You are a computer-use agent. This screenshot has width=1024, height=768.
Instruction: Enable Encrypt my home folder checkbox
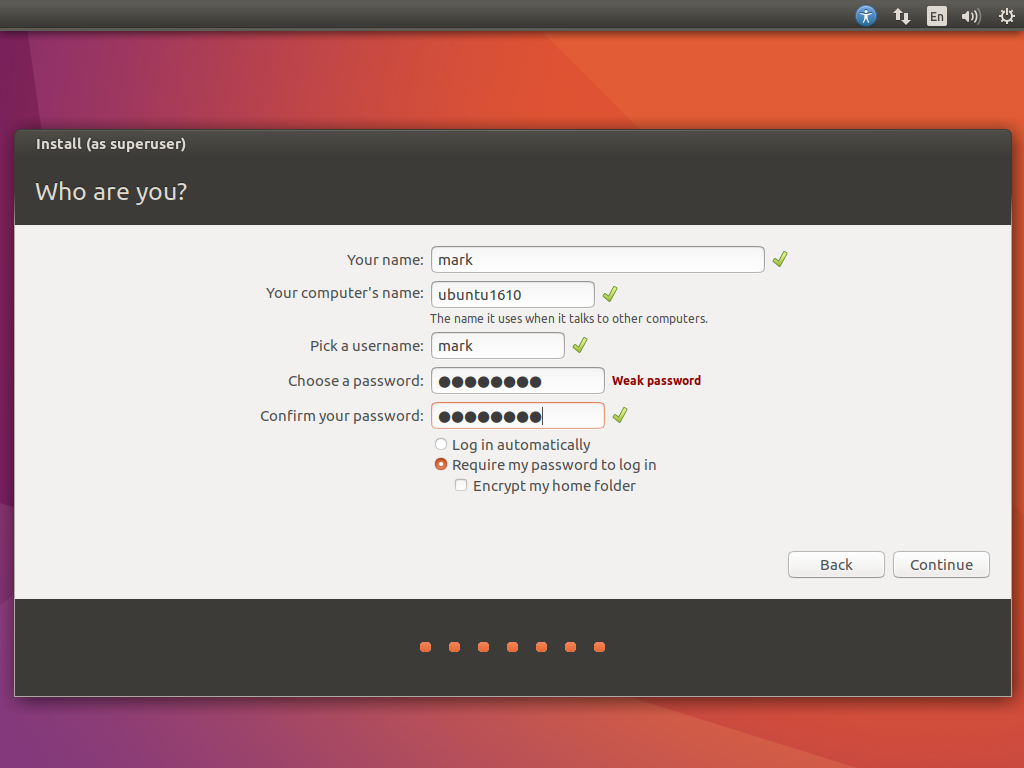coord(461,486)
